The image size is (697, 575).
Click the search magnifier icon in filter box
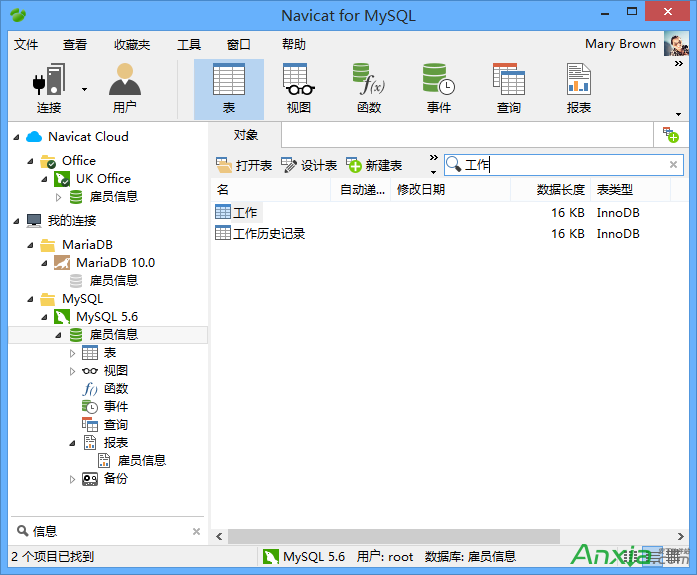coord(453,164)
